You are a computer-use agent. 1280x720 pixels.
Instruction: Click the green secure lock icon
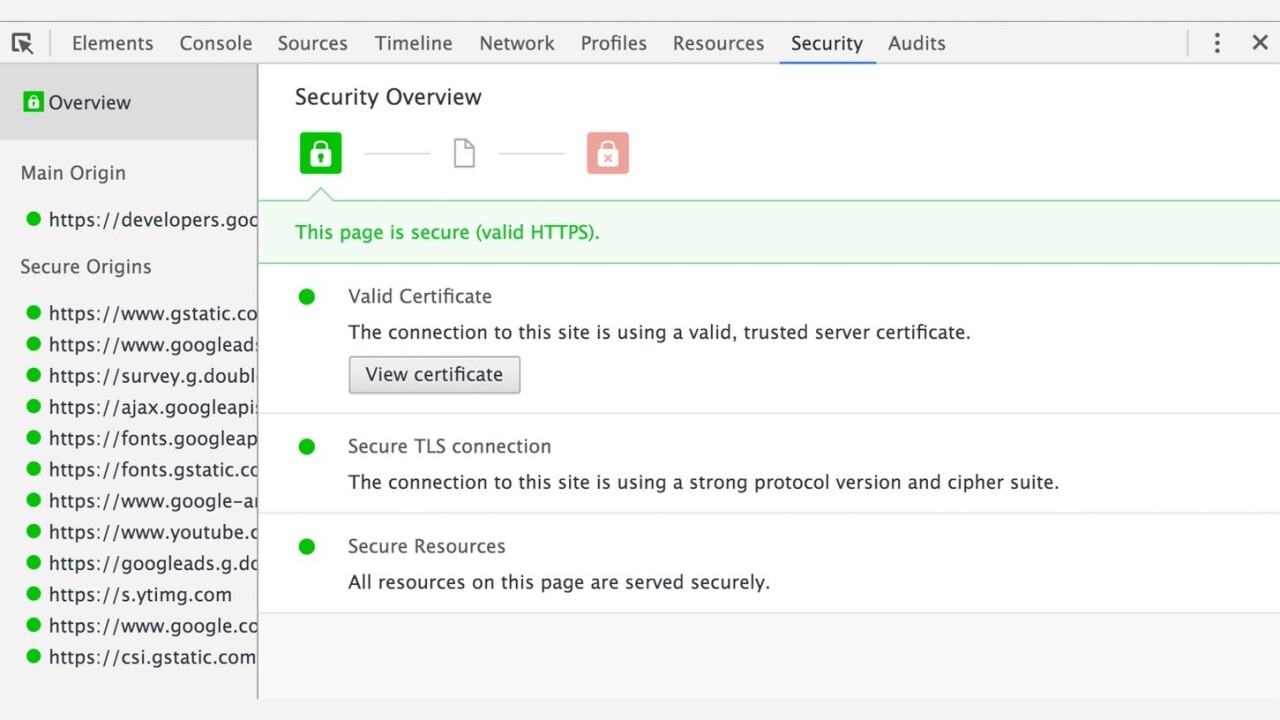click(320, 154)
